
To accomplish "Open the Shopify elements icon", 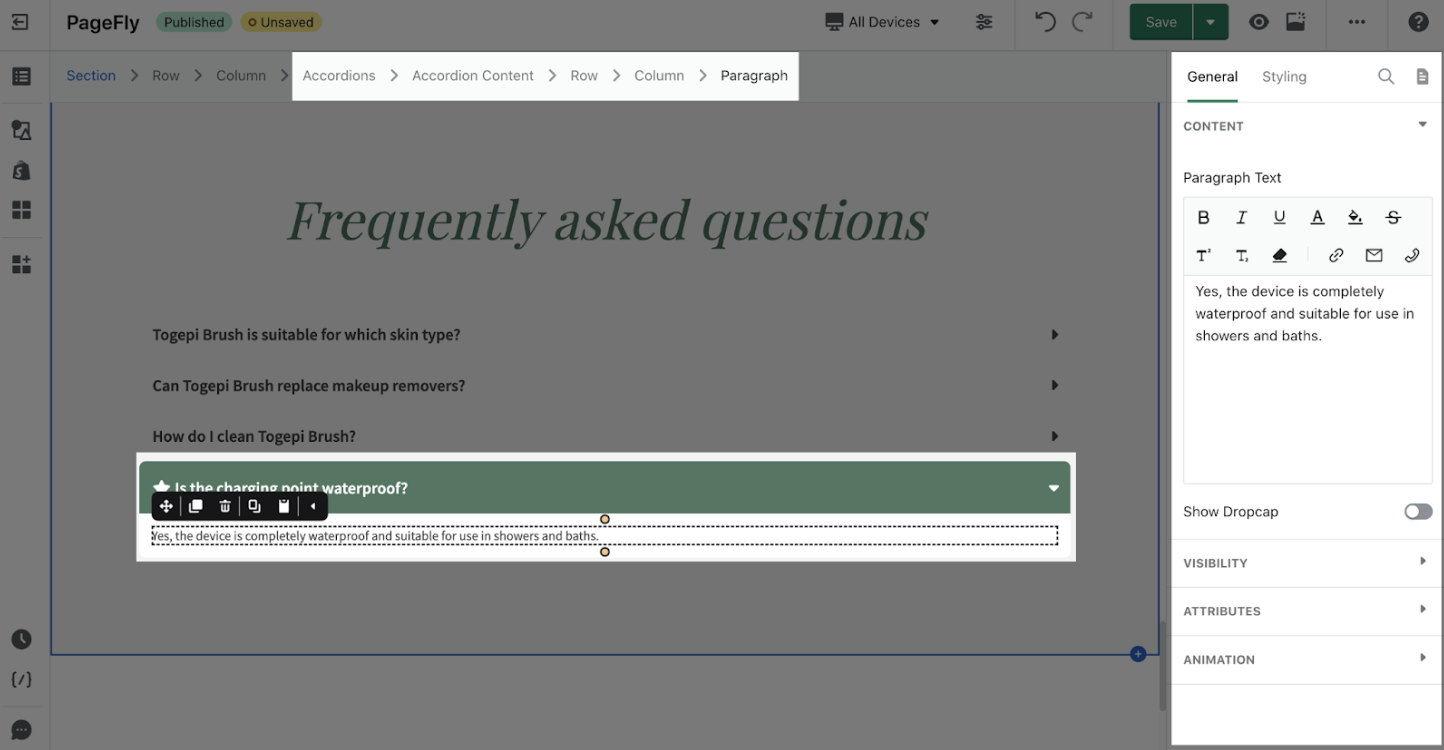I will point(21,170).
